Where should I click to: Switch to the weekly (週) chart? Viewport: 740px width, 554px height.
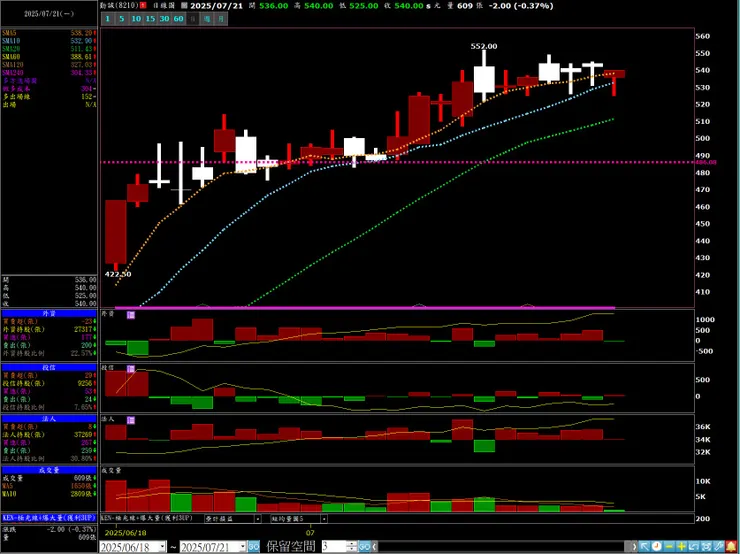pos(207,19)
